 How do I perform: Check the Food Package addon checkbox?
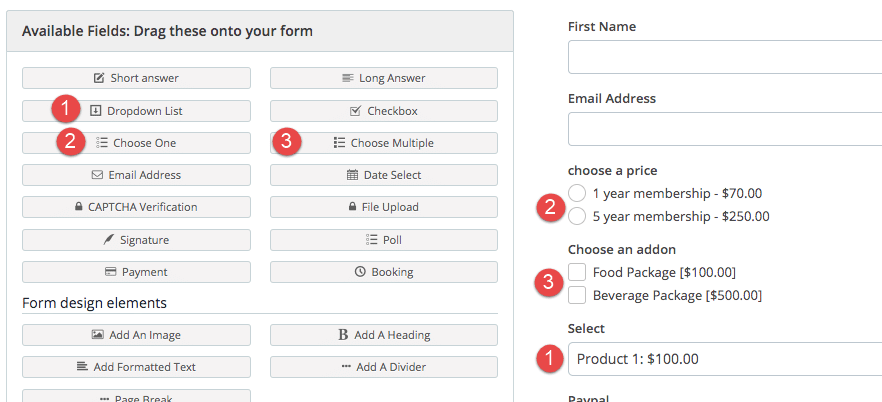(577, 272)
